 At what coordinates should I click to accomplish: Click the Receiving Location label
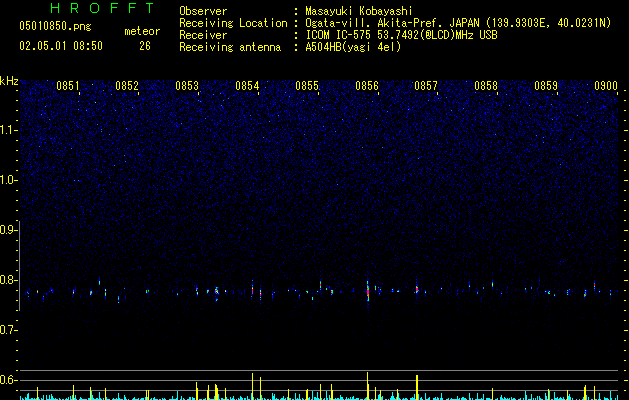233,23
